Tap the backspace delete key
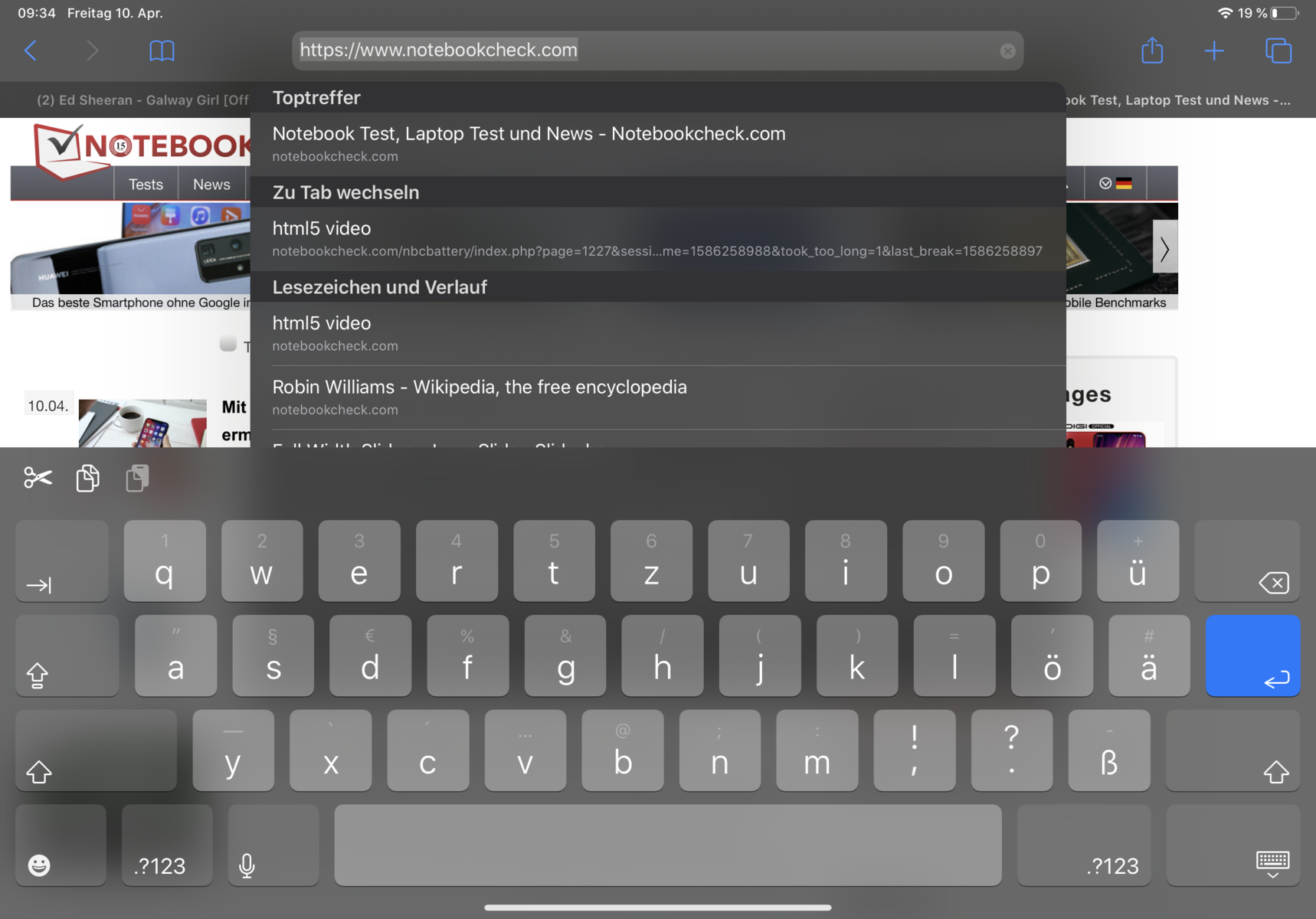Screen dimensions: 1316x919 point(1247,561)
